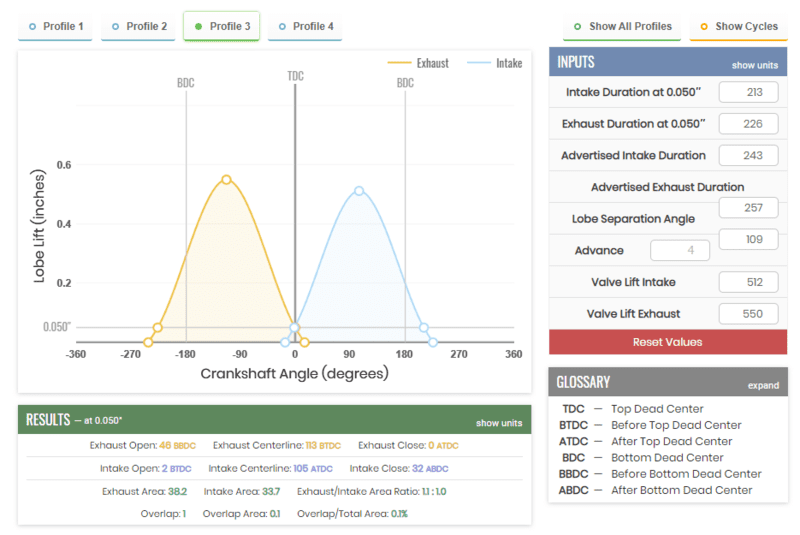800x535 pixels.
Task: Click the intake close point marker
Action: (424, 327)
